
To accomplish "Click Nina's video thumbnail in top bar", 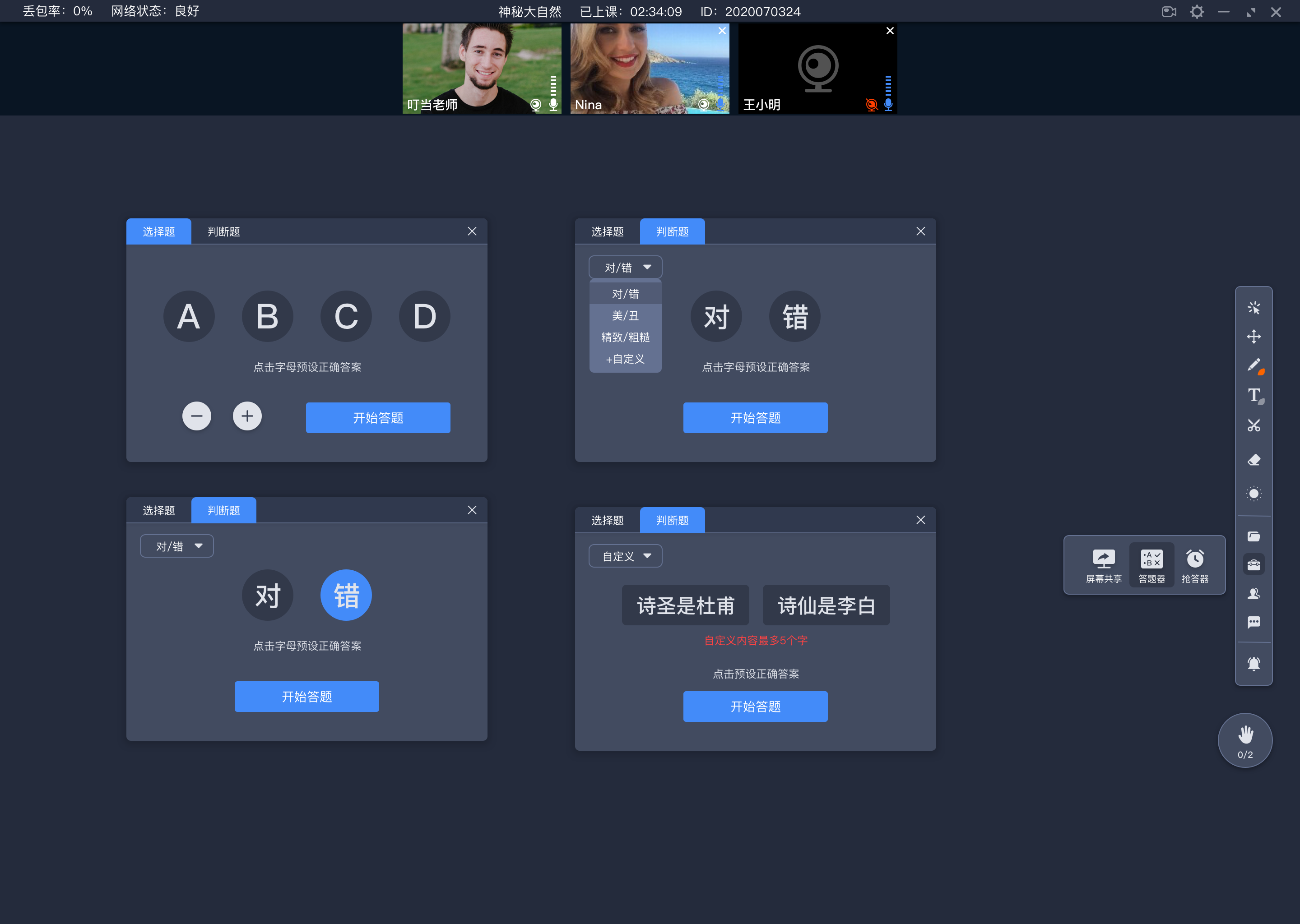I will pos(649,67).
